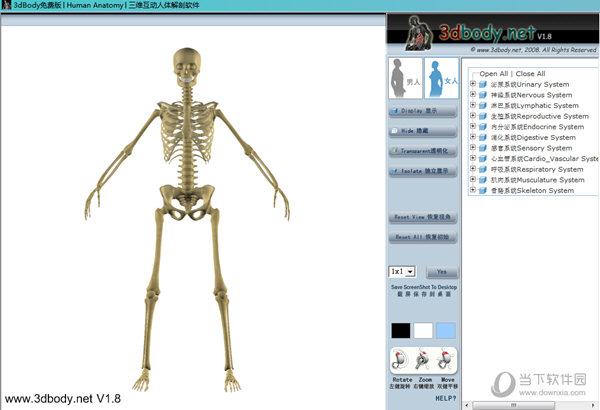Viewport: 600px width, 410px height.
Task: Expand the Musculature System node
Action: pos(473,179)
